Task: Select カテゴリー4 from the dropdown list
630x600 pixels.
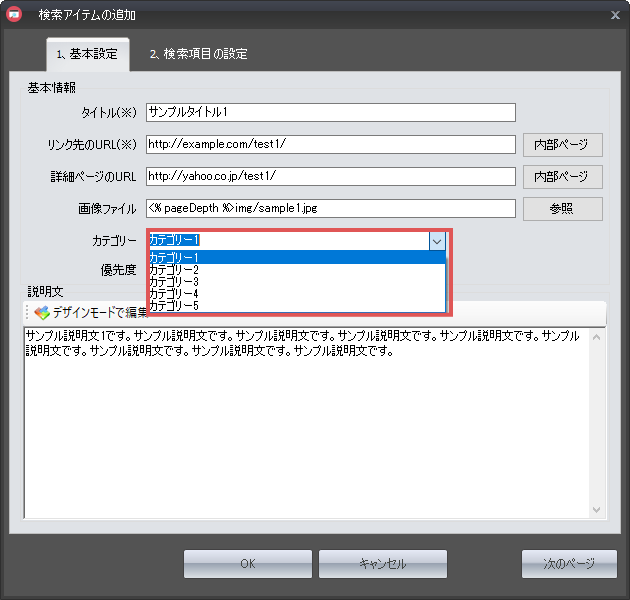Action: coord(297,294)
